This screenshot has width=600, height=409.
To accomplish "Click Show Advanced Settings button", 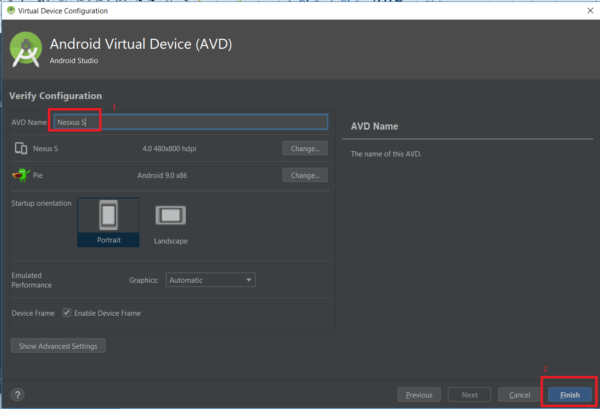I will (58, 346).
